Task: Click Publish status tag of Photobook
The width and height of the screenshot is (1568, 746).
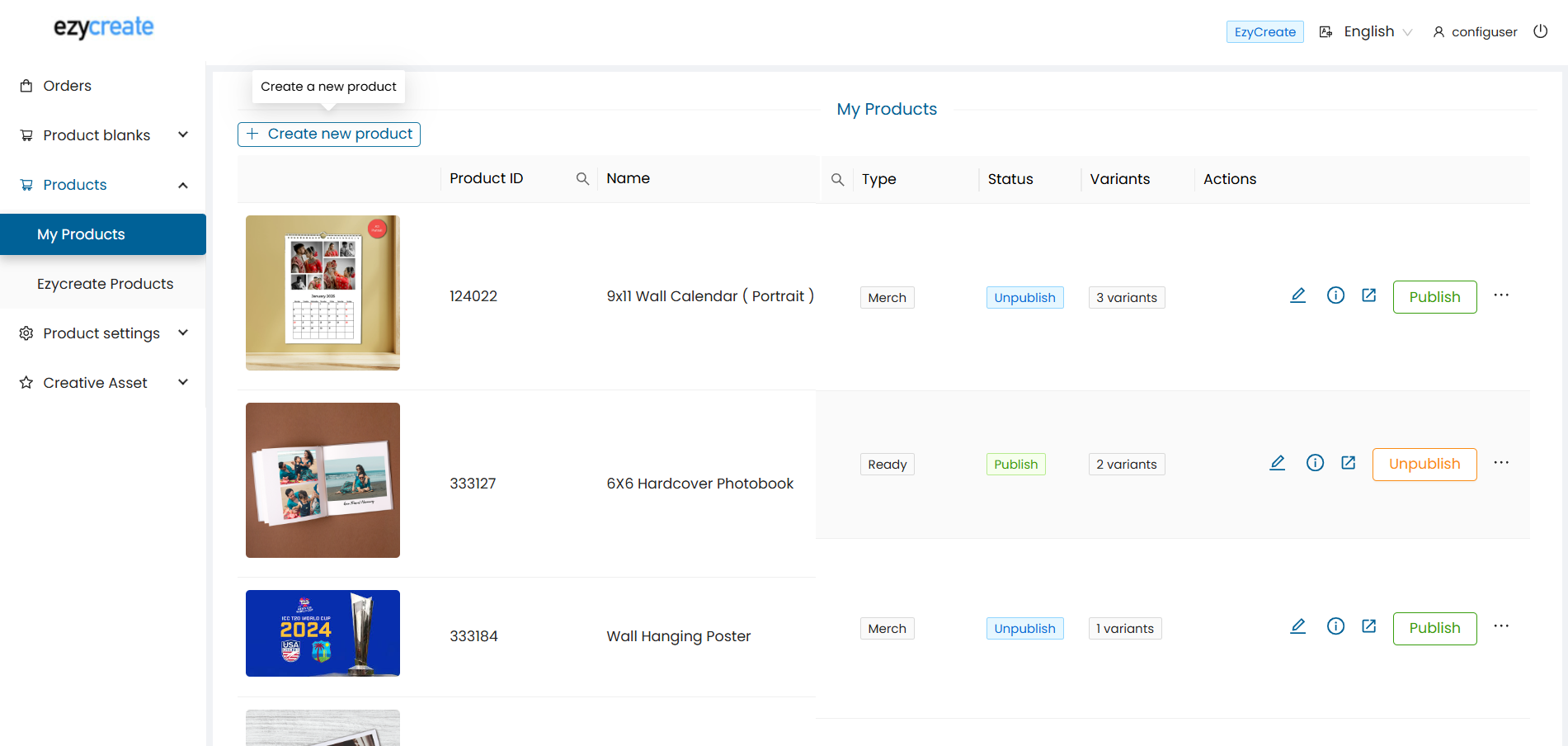Action: [1015, 465]
